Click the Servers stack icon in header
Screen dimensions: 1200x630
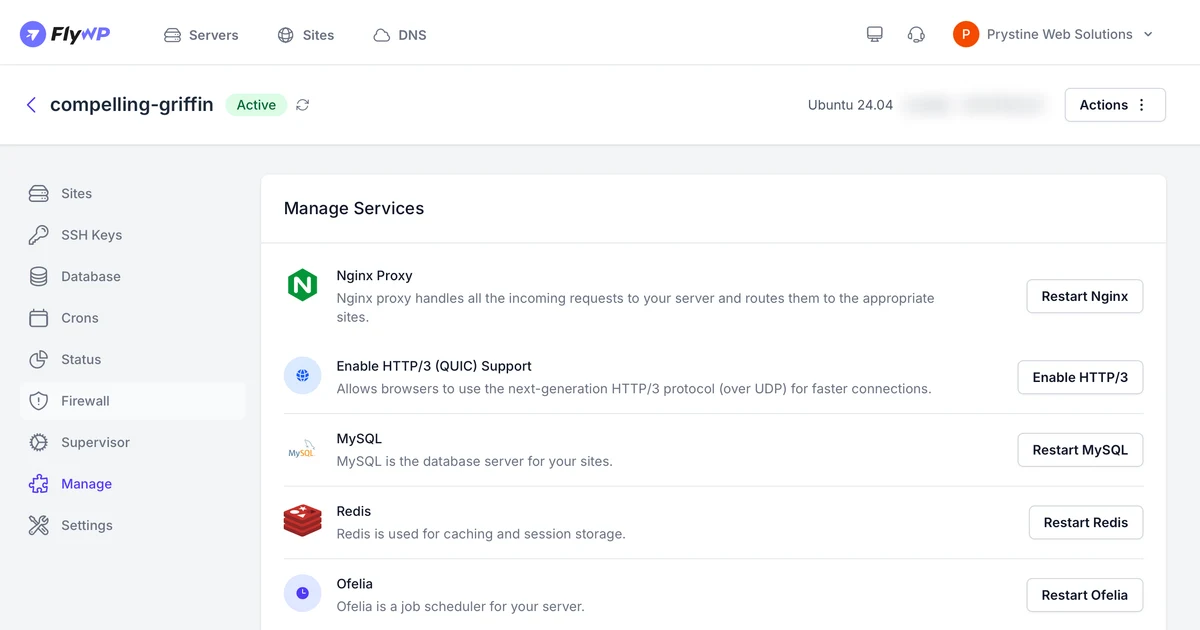(172, 35)
